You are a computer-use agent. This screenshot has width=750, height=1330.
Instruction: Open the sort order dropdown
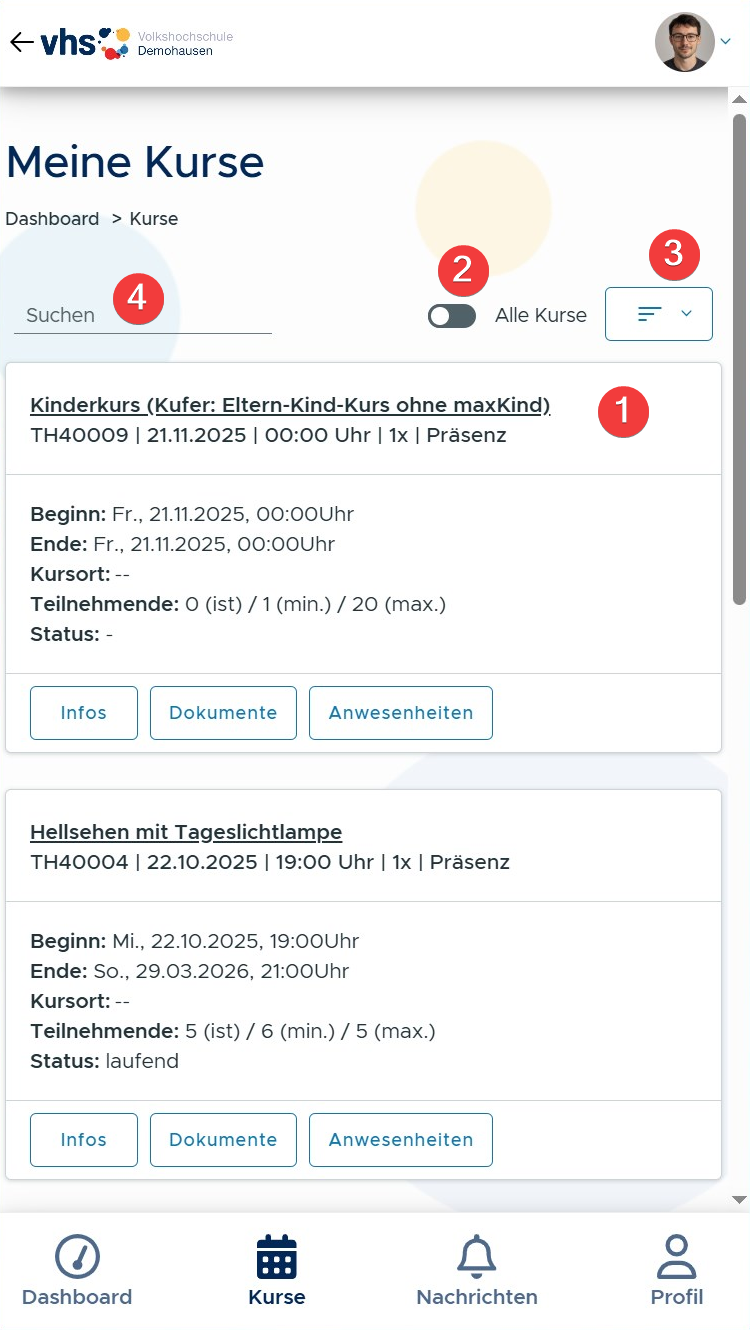(x=659, y=314)
